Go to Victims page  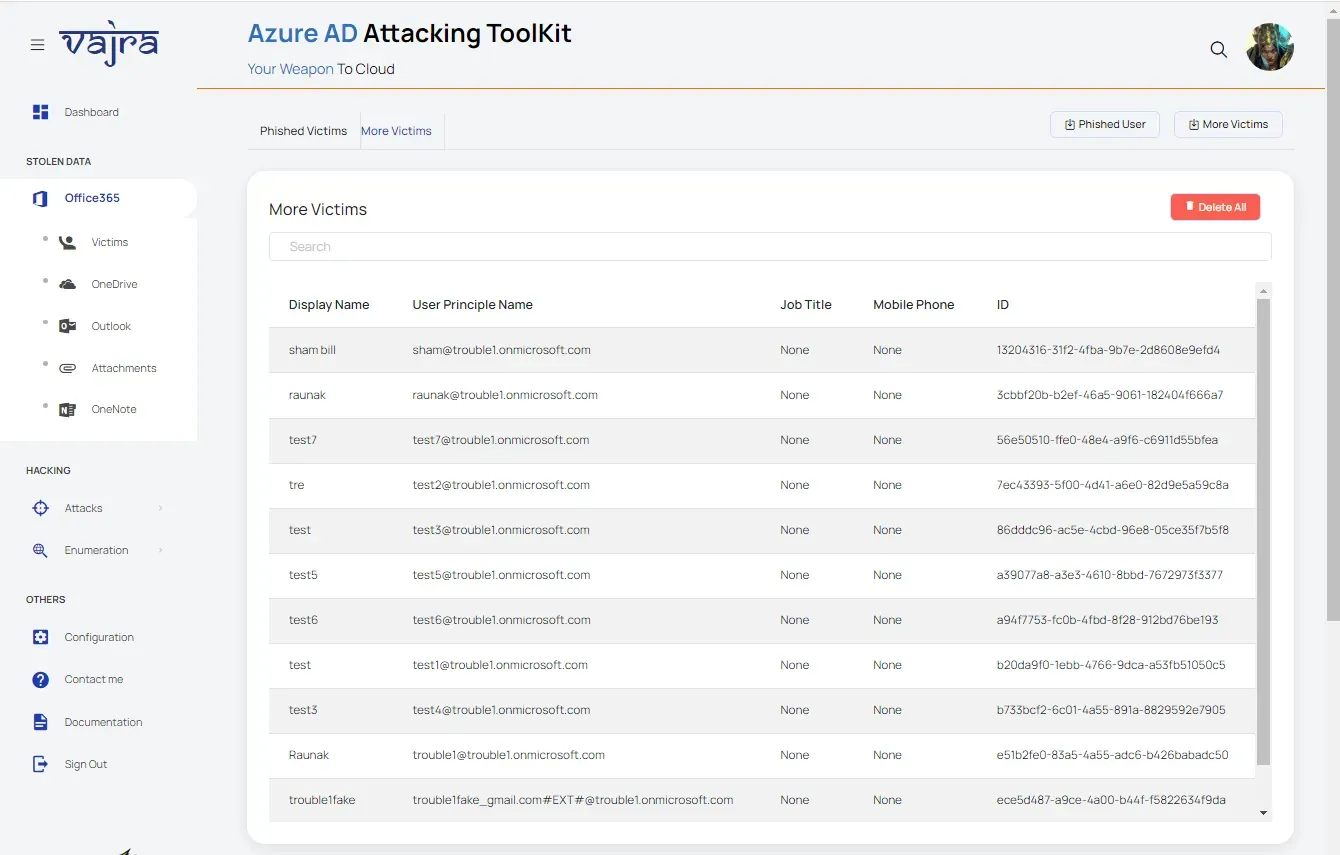[x=110, y=242]
